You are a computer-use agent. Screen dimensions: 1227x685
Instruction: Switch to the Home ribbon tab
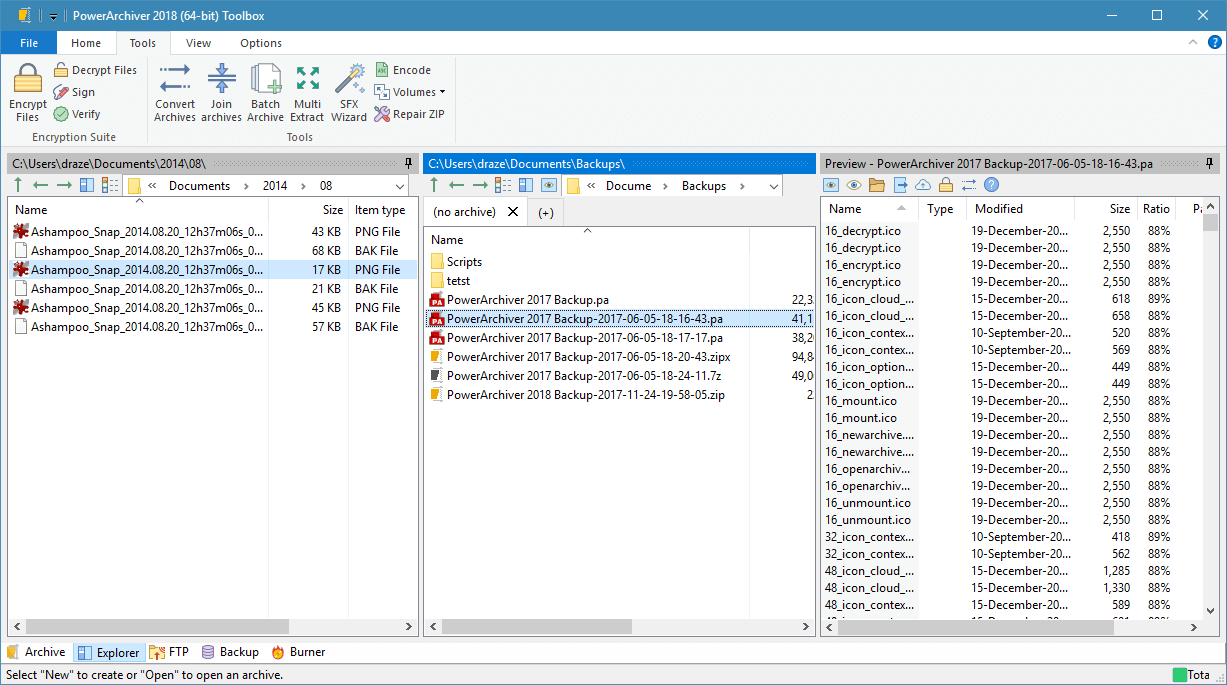pyautogui.click(x=86, y=43)
